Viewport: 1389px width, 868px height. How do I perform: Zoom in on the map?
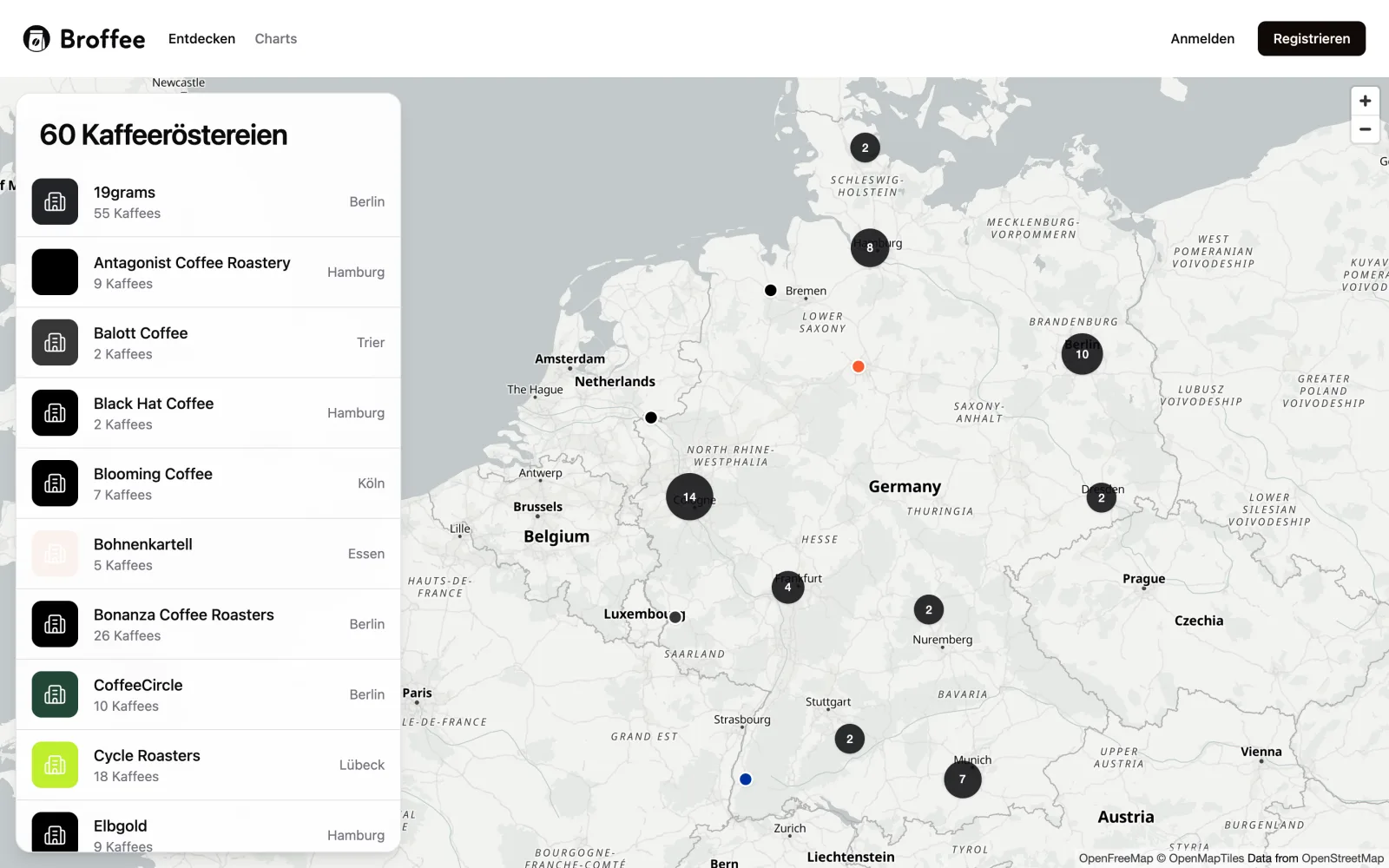click(x=1365, y=101)
